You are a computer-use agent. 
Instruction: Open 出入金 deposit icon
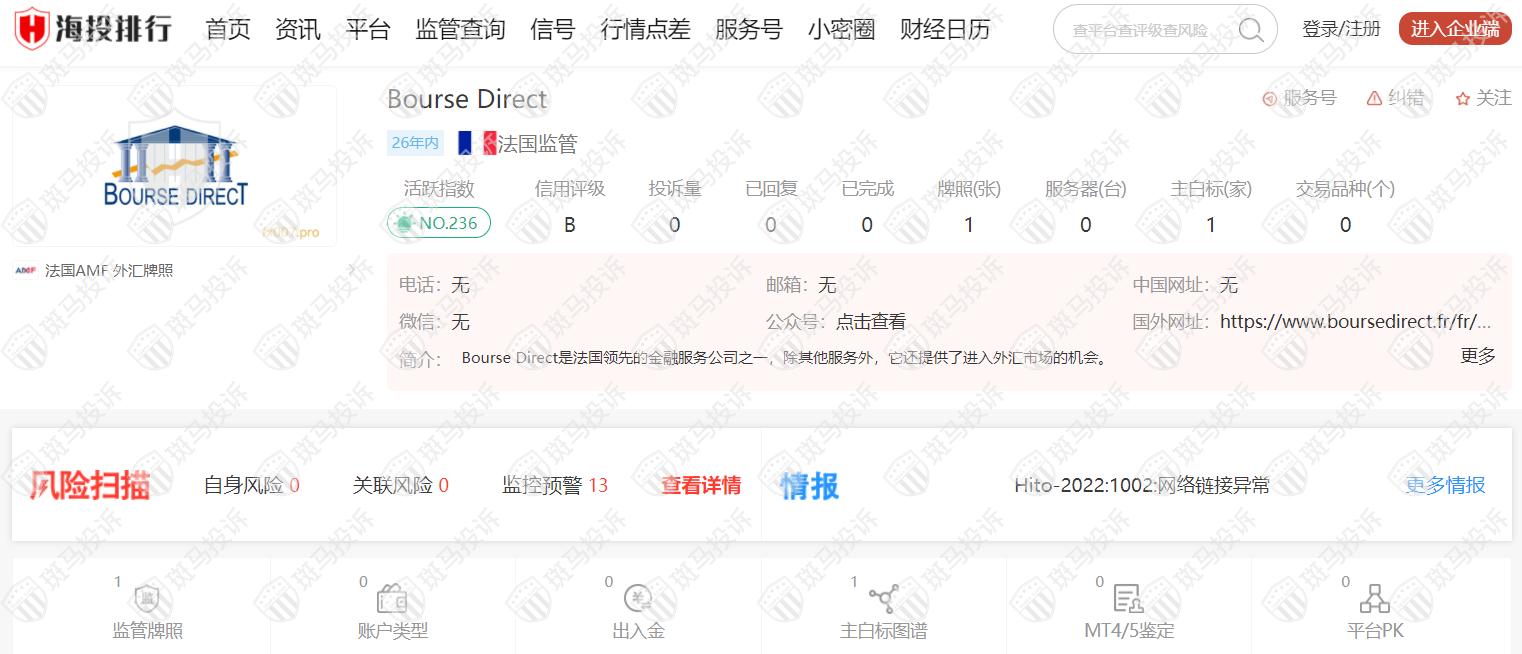coord(638,599)
